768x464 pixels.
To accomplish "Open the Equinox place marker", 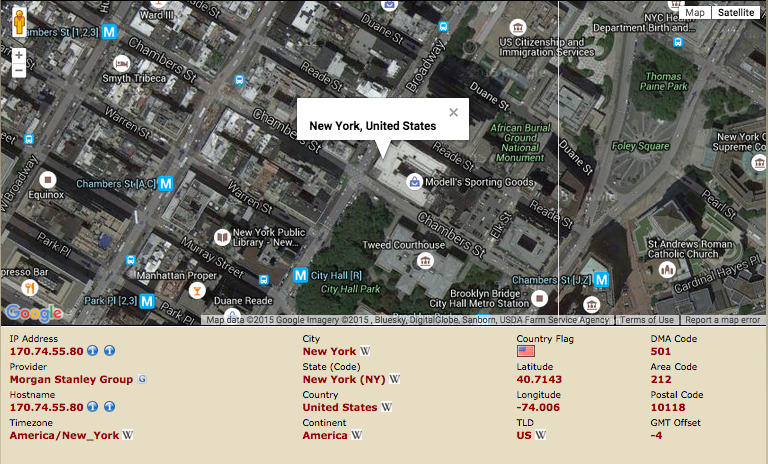I will pos(48,180).
